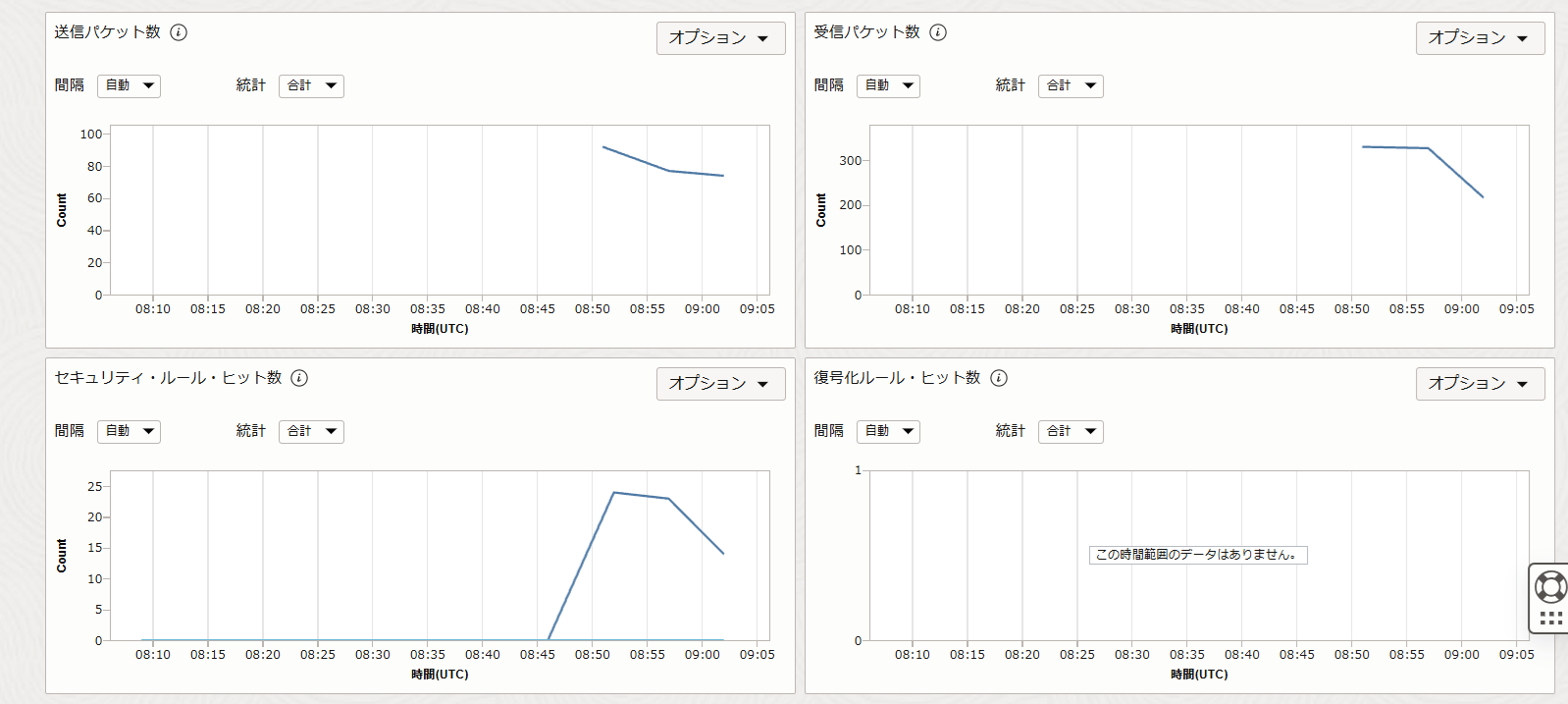This screenshot has height=704, width=1568.
Task: Click the 送信パケット数 panel title
Action: [x=108, y=32]
